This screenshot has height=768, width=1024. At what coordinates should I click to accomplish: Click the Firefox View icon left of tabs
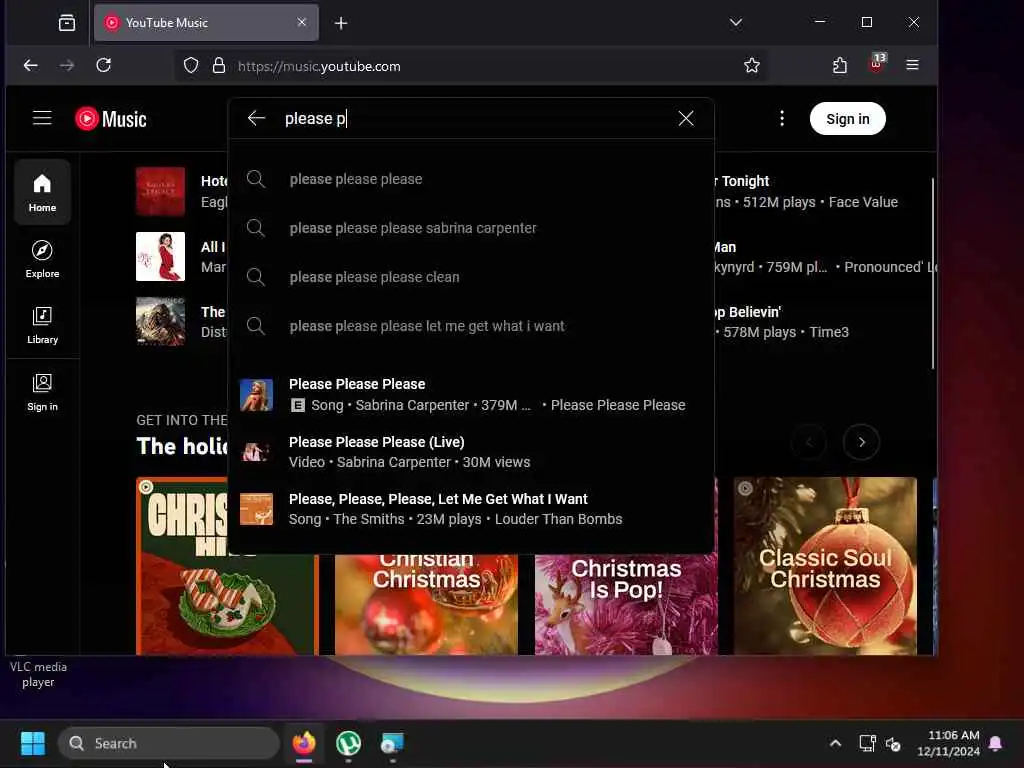[67, 23]
